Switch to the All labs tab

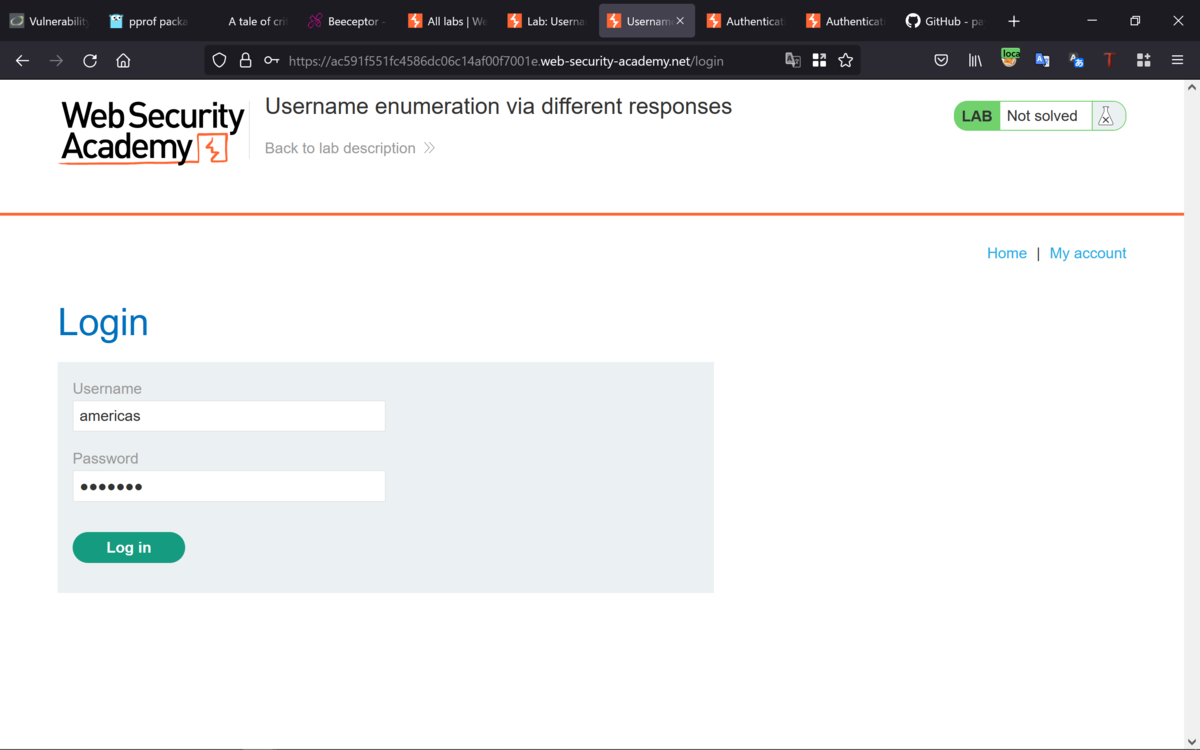tap(447, 21)
